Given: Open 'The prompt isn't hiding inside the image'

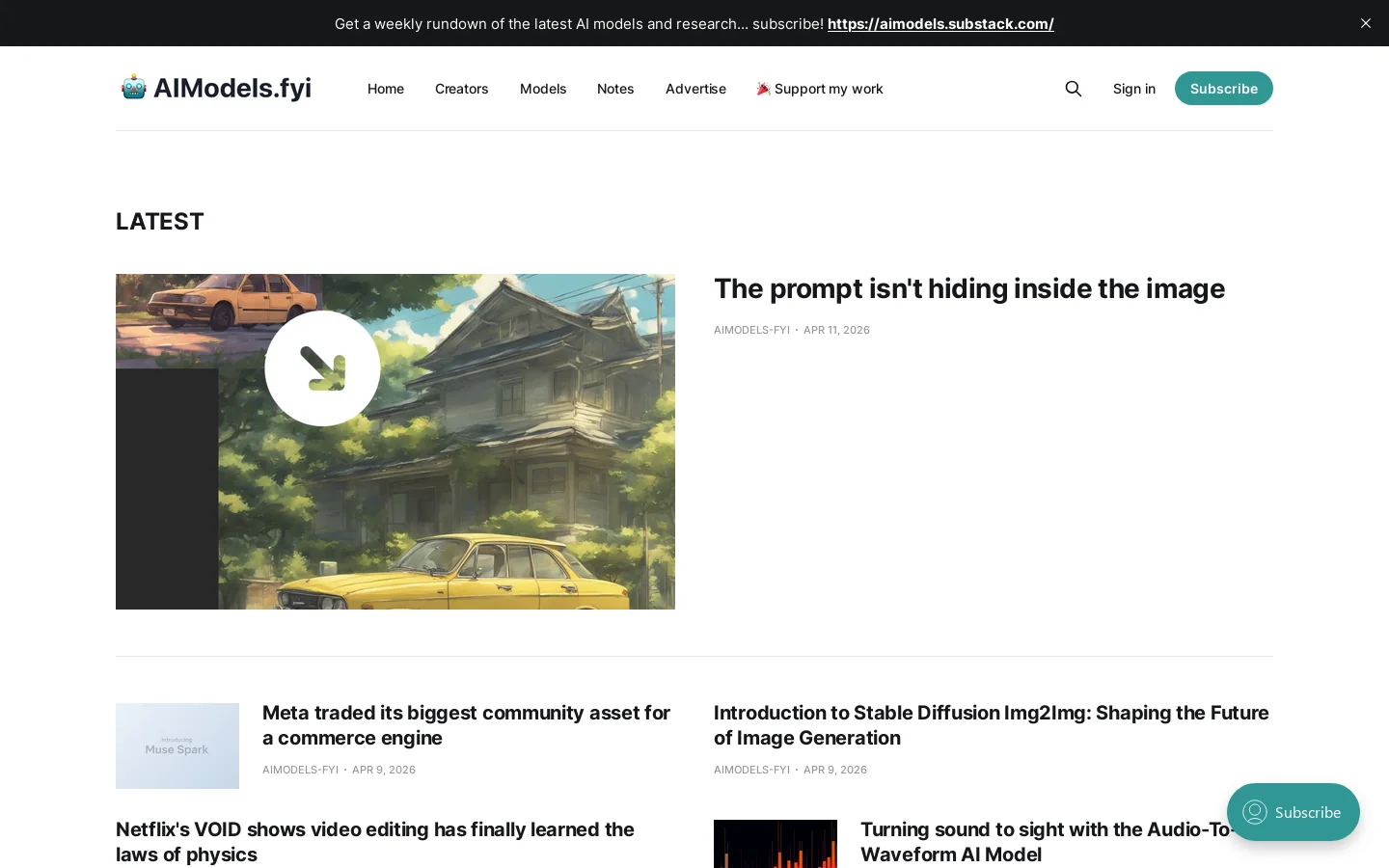Looking at the screenshot, I should tap(969, 288).
